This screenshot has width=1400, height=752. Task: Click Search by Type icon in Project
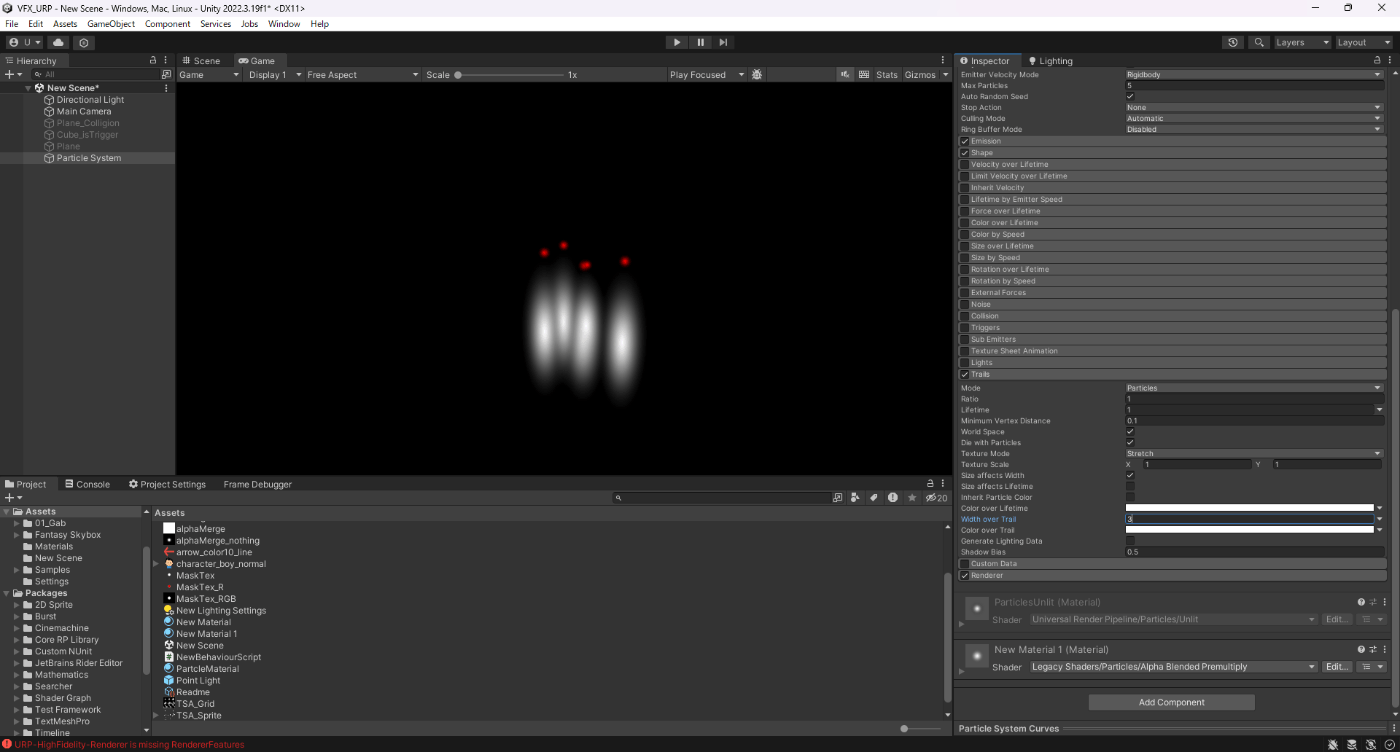pos(856,497)
